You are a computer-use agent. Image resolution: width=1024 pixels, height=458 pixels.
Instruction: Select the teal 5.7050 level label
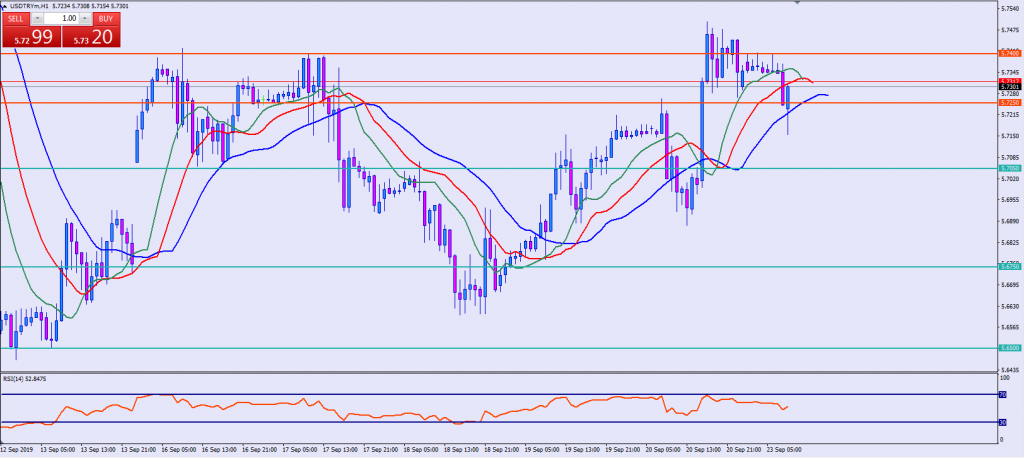click(x=1009, y=168)
